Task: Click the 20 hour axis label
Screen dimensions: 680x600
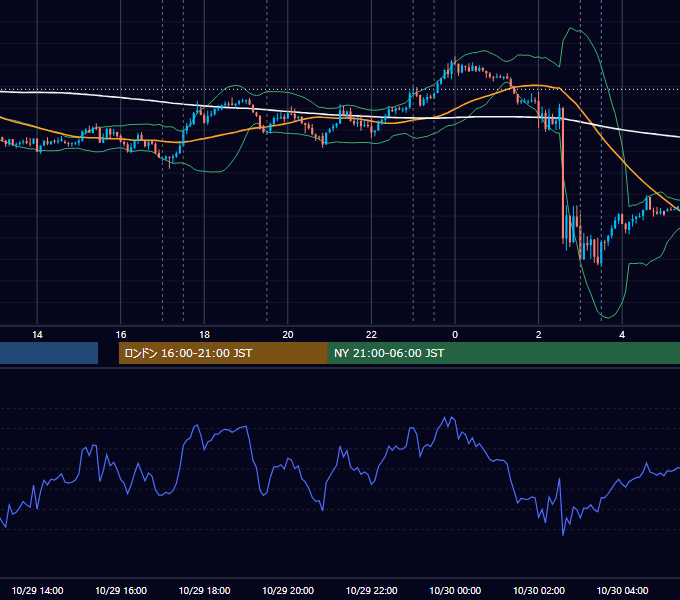Action: click(x=288, y=335)
